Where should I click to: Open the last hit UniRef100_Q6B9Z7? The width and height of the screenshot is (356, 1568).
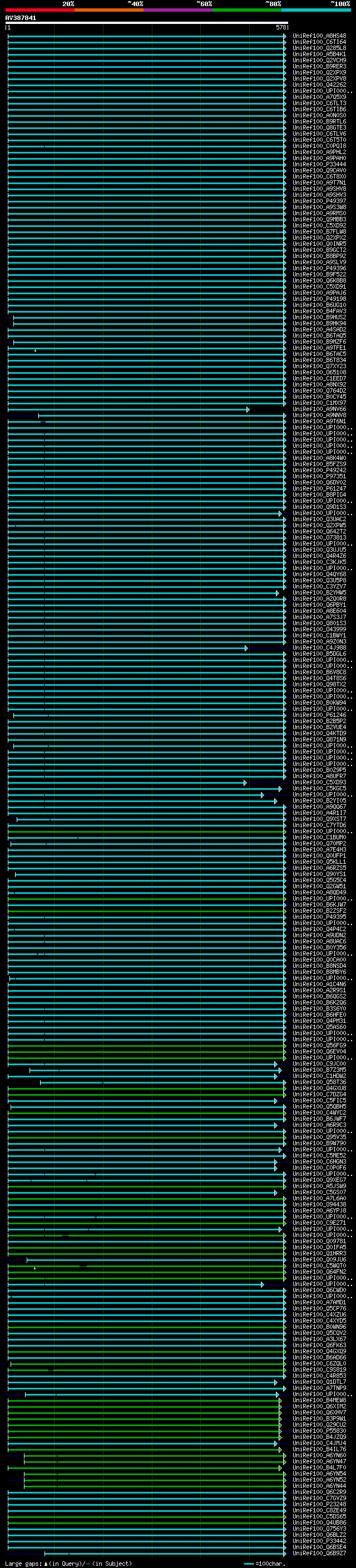(x=319, y=1554)
